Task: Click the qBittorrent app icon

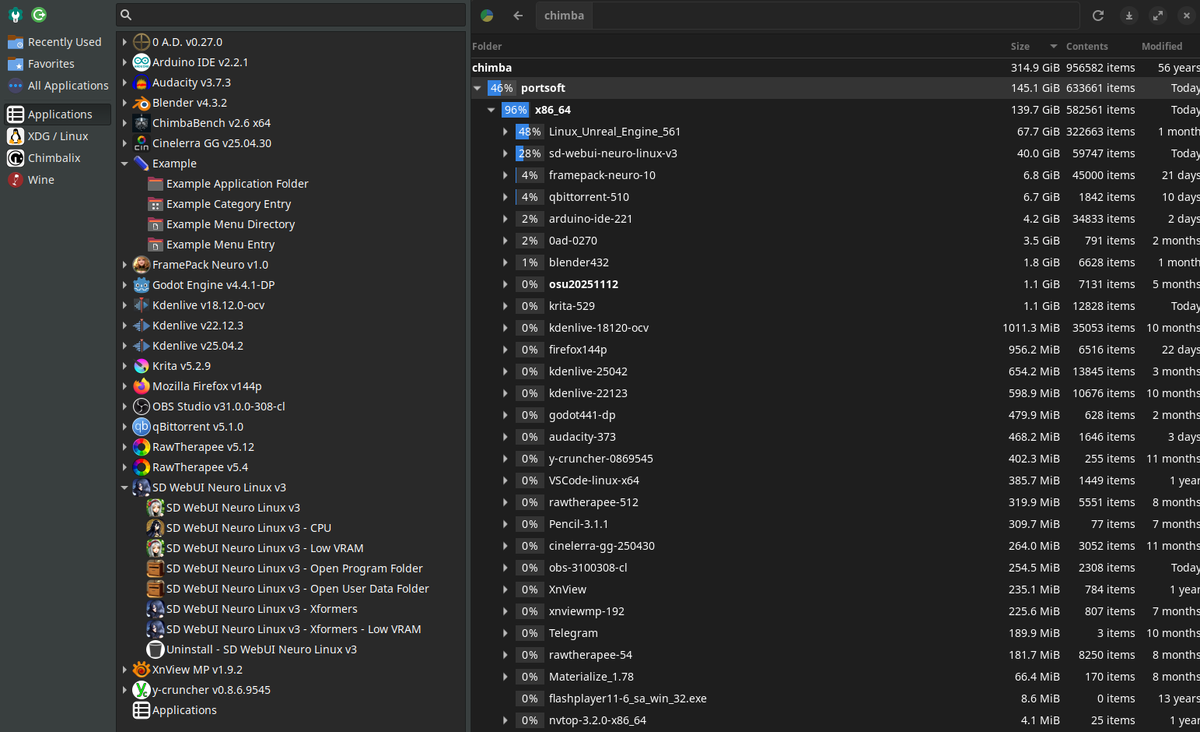Action: pyautogui.click(x=142, y=427)
